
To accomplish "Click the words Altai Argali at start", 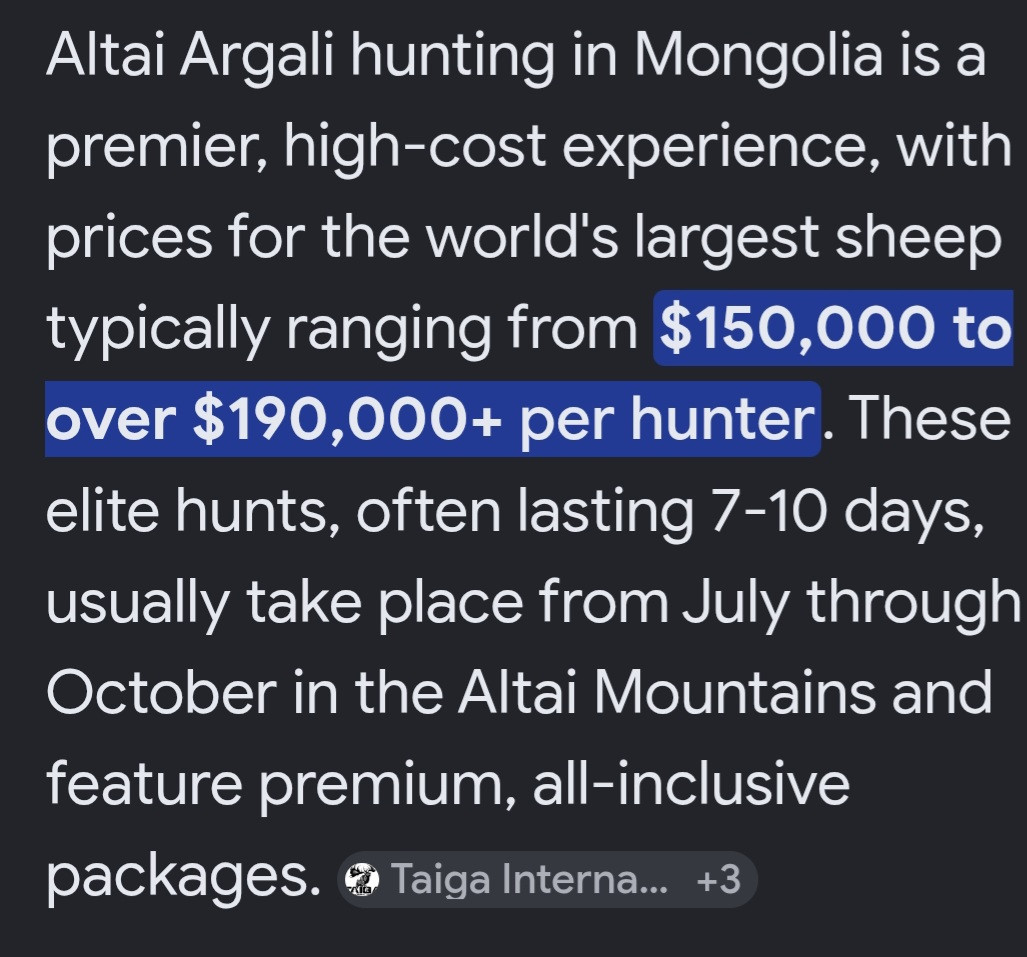I will click(x=191, y=55).
